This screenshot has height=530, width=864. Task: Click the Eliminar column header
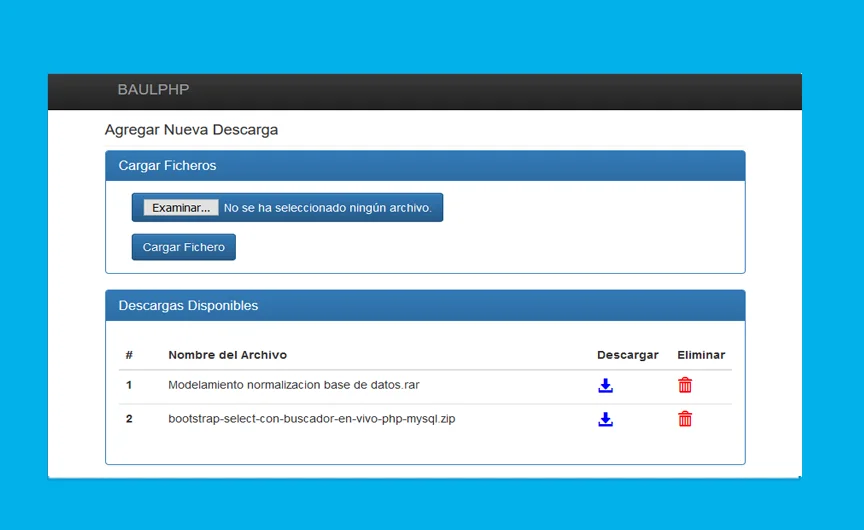701,355
